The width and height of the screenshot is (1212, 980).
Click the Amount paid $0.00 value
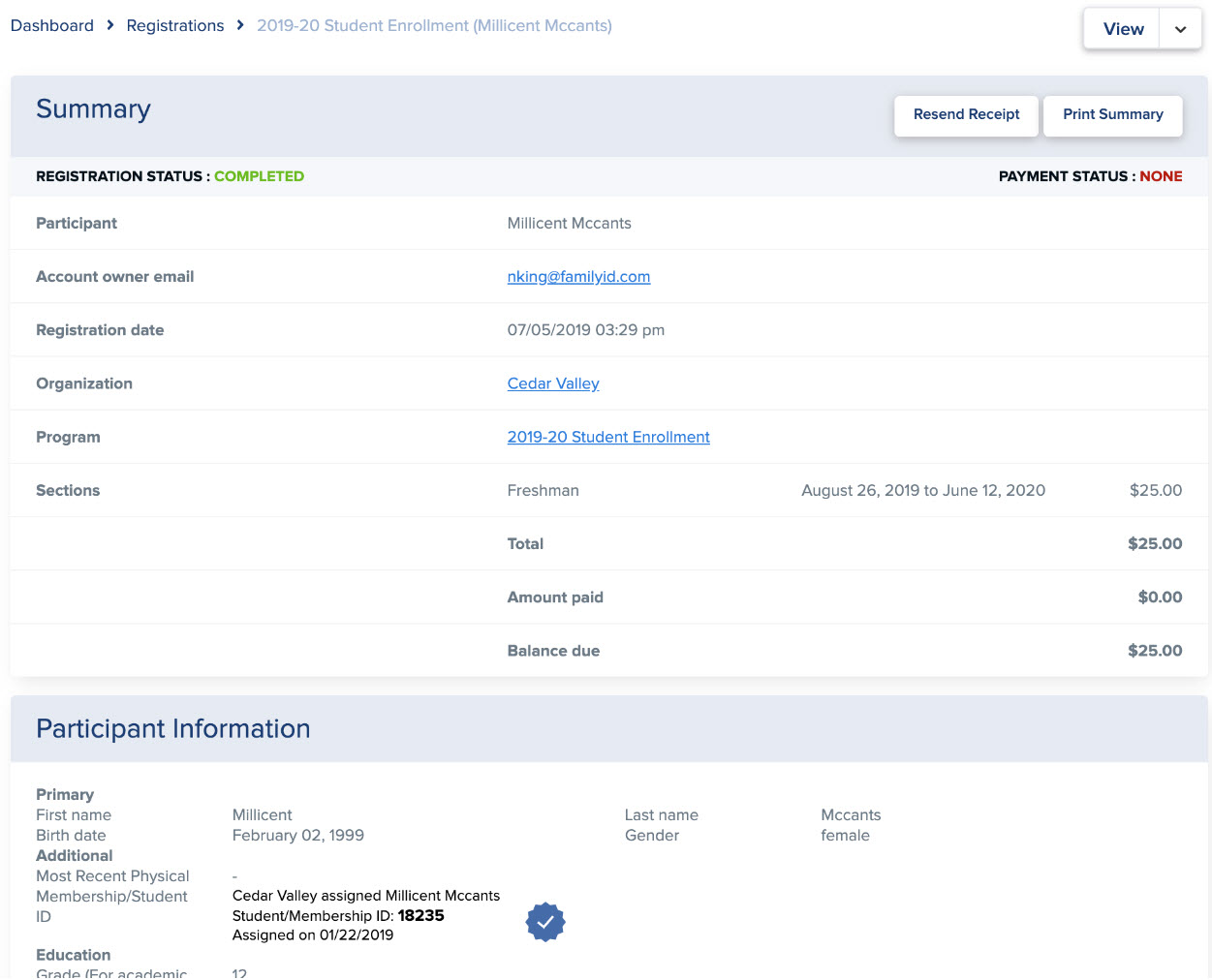[1160, 597]
